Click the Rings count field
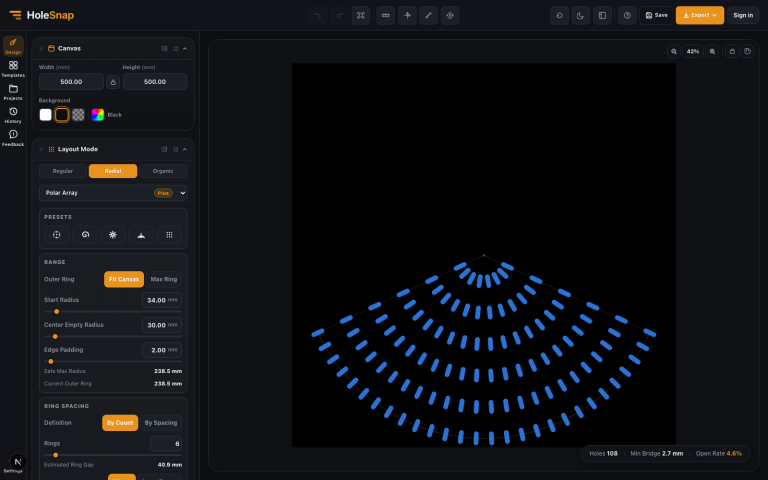The height and width of the screenshot is (480, 768). [x=166, y=443]
